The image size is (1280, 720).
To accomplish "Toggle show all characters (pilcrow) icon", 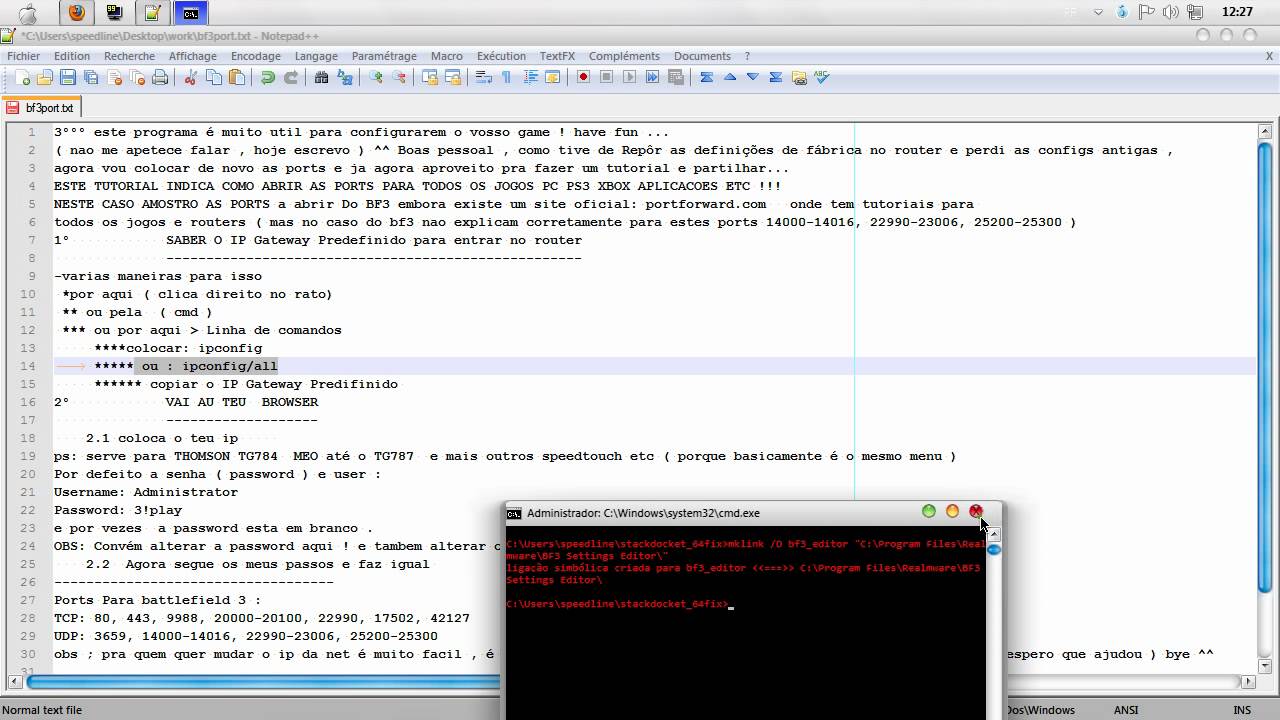I will [506, 78].
